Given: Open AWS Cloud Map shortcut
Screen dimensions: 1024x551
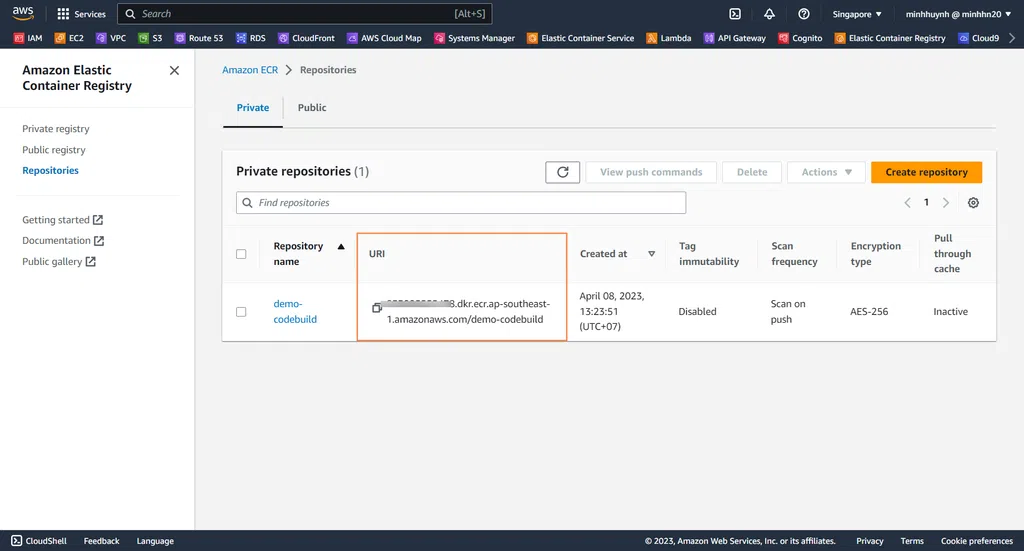Looking at the screenshot, I should coord(384,38).
